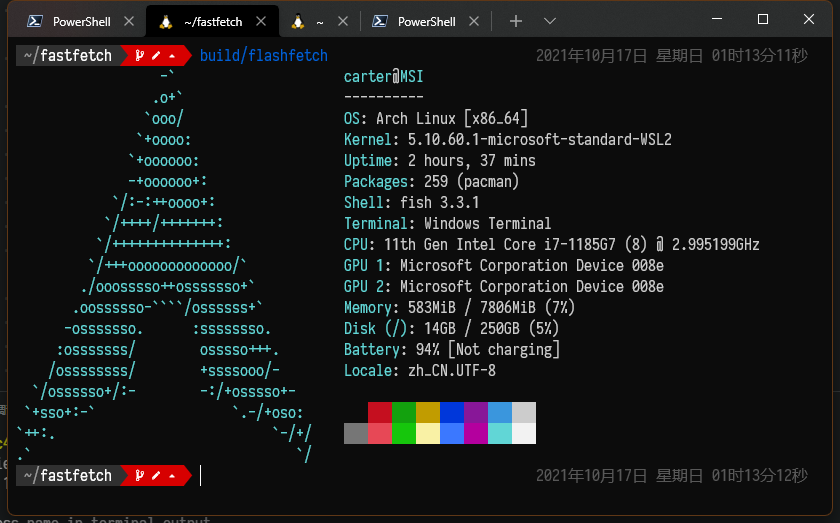The width and height of the screenshot is (840, 523).
Task: Click the pale yellow color block
Action: [428, 434]
